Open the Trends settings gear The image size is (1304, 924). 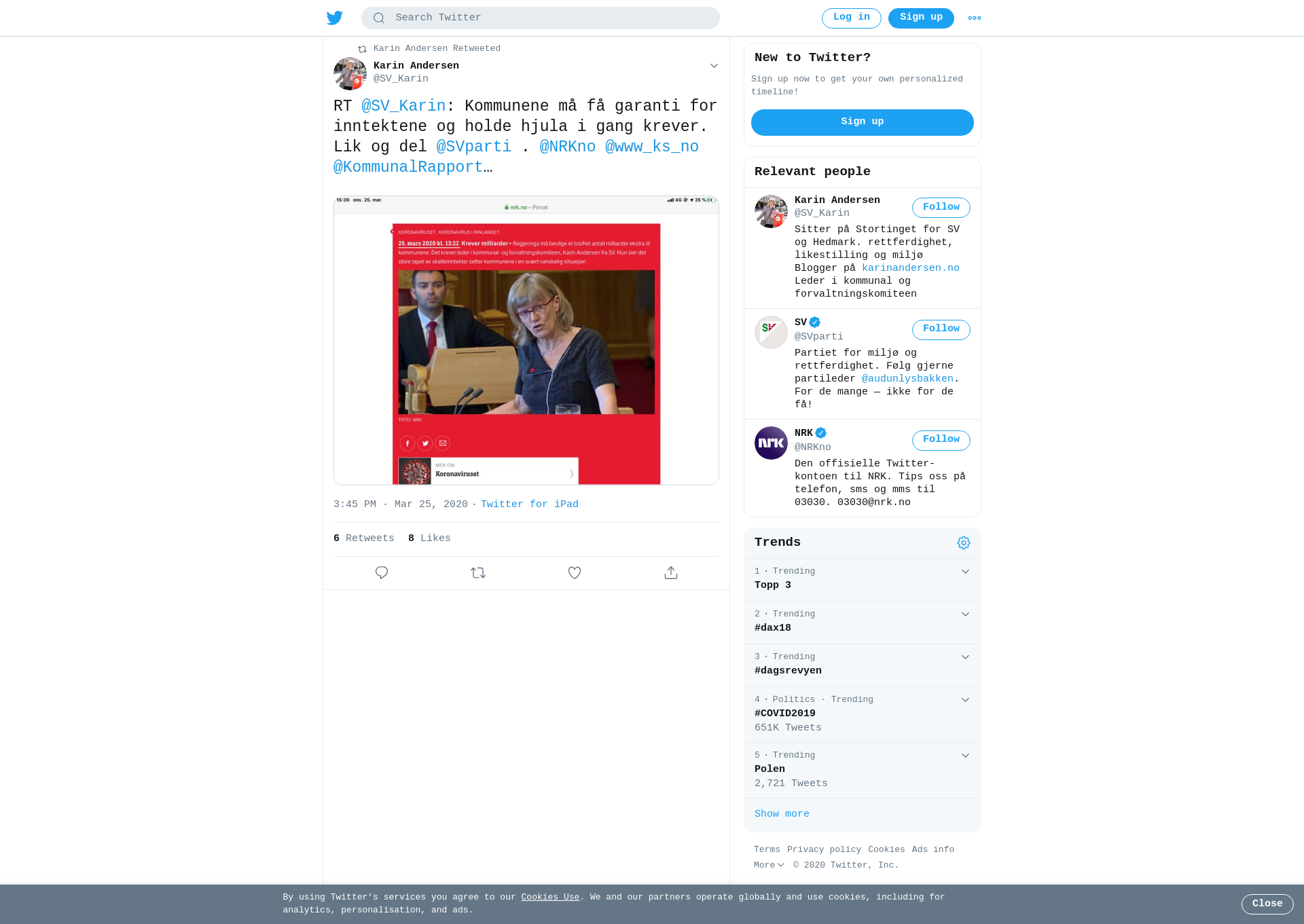[x=964, y=542]
